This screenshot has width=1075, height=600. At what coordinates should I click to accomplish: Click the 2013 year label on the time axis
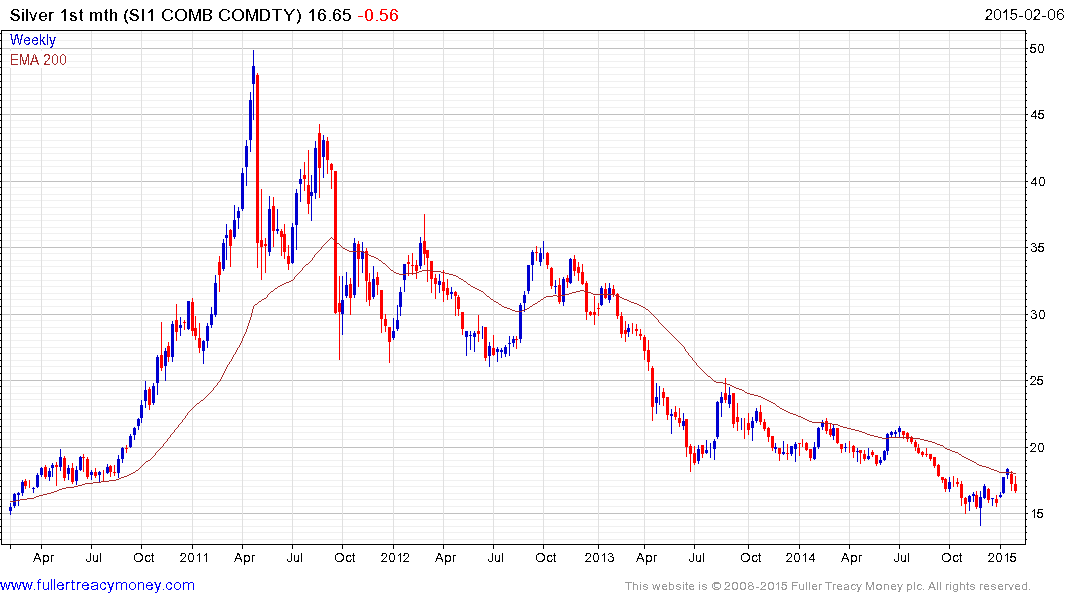(599, 557)
